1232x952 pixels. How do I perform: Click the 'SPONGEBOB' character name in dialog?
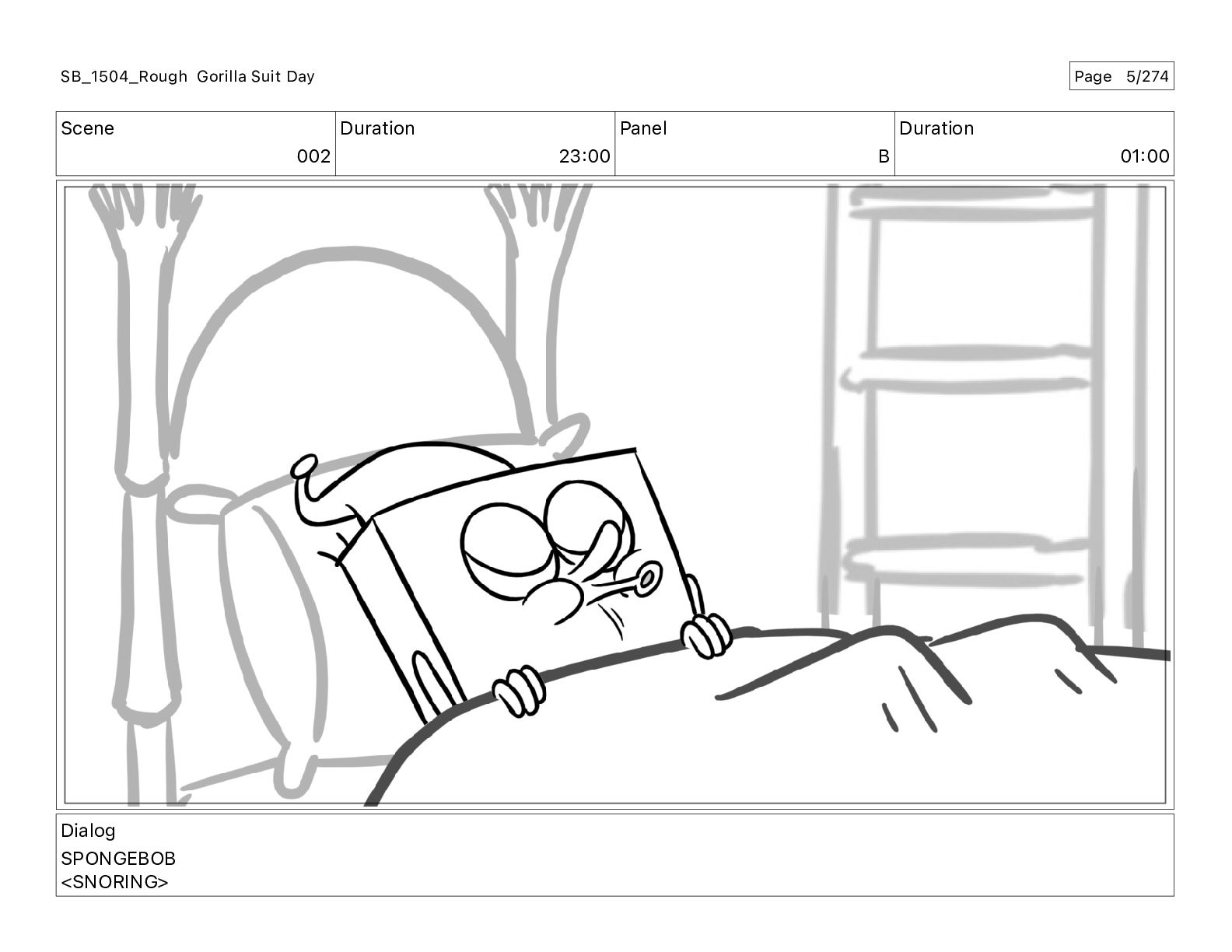(118, 859)
